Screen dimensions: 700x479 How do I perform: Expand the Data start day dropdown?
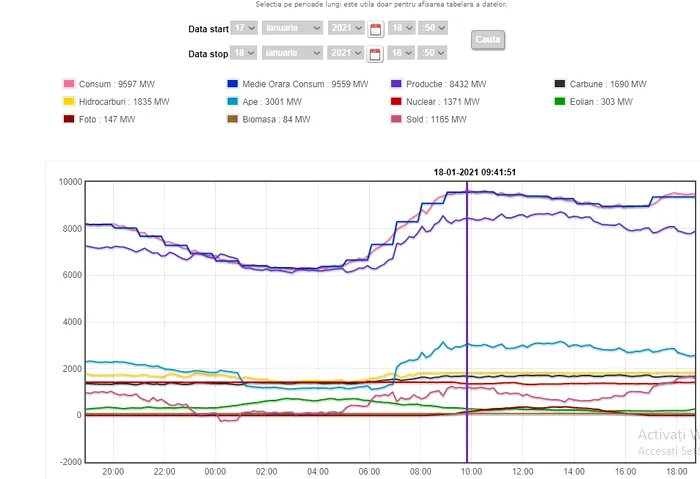click(243, 28)
